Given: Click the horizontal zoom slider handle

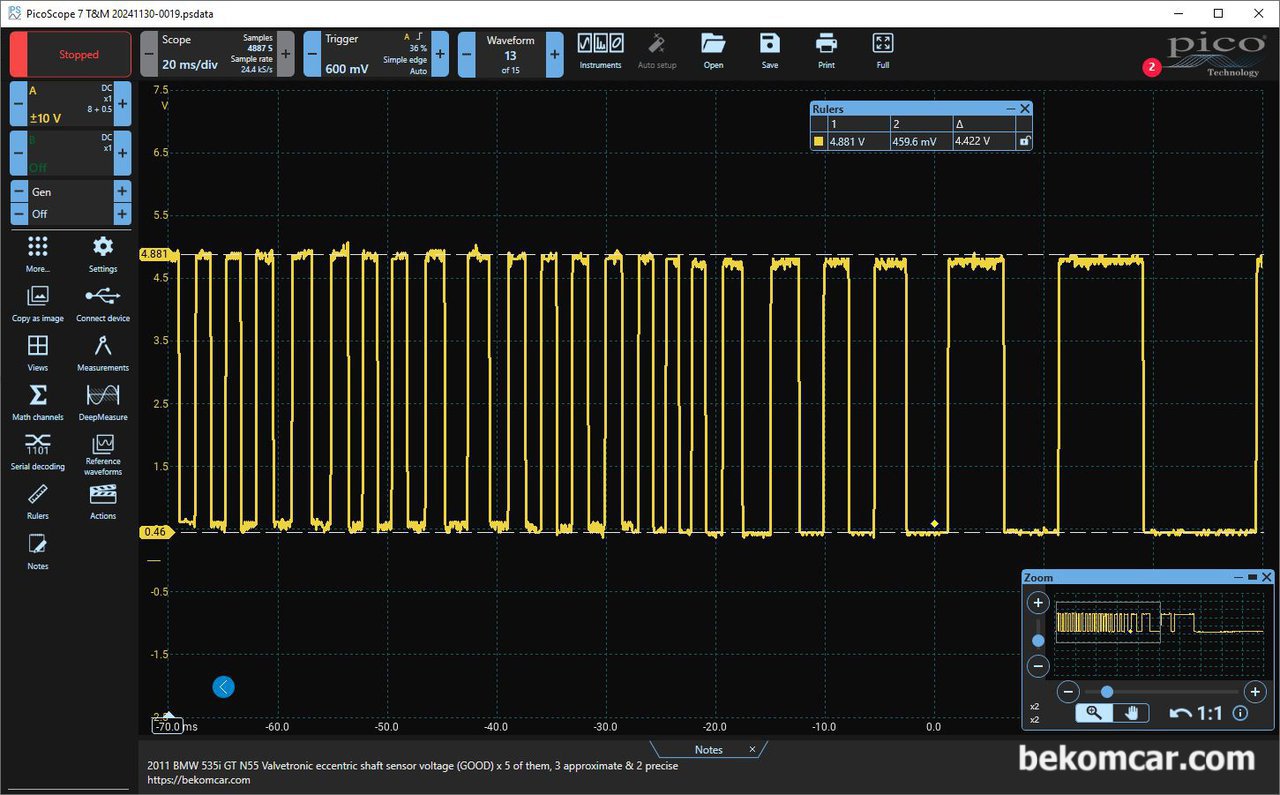Looking at the screenshot, I should click(1107, 692).
